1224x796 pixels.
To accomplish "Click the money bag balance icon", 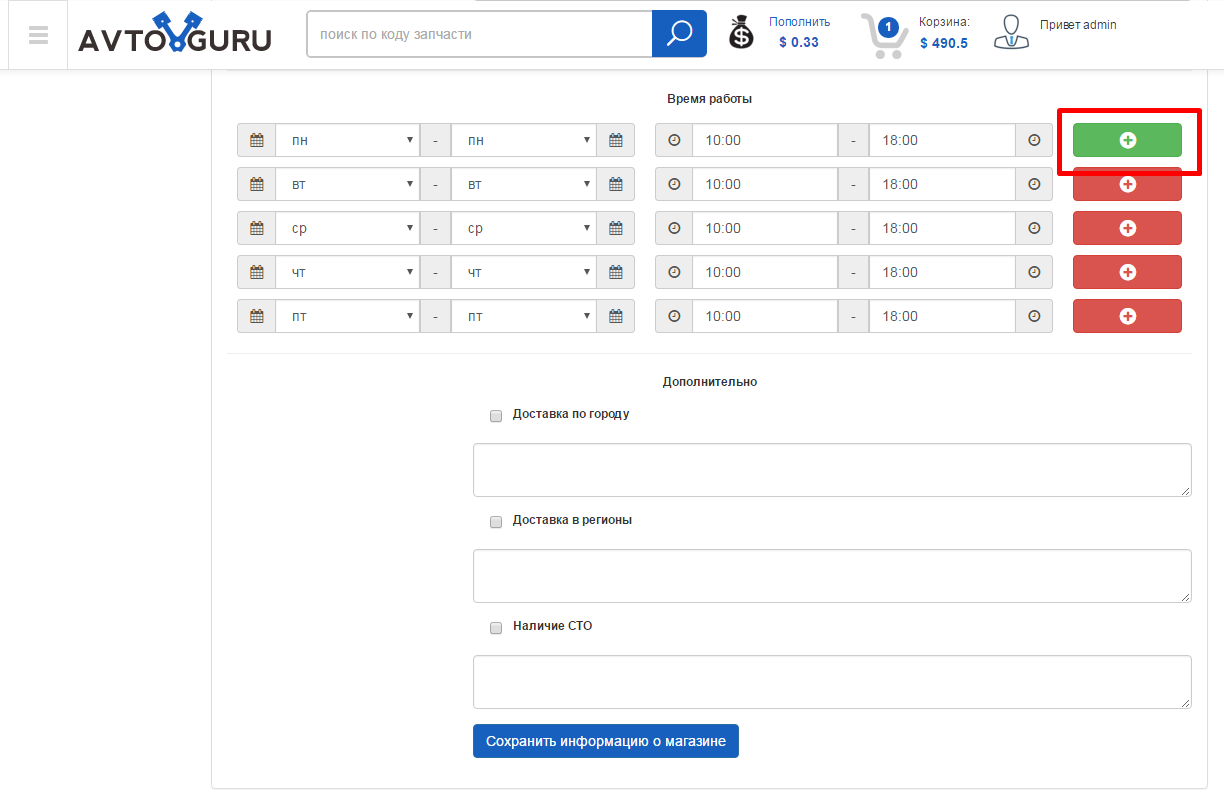I will (x=741, y=33).
